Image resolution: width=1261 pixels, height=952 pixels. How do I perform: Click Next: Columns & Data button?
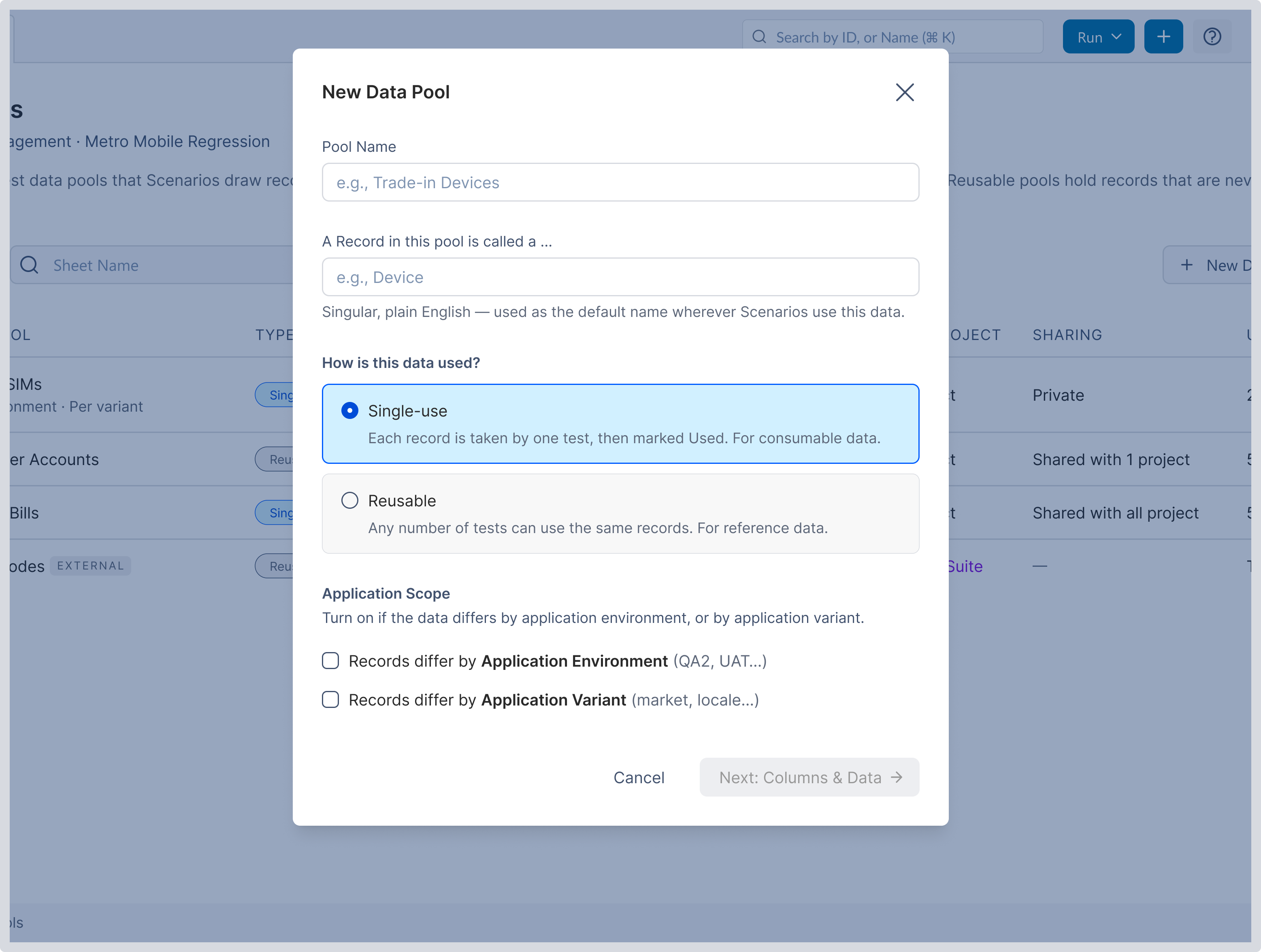[809, 777]
